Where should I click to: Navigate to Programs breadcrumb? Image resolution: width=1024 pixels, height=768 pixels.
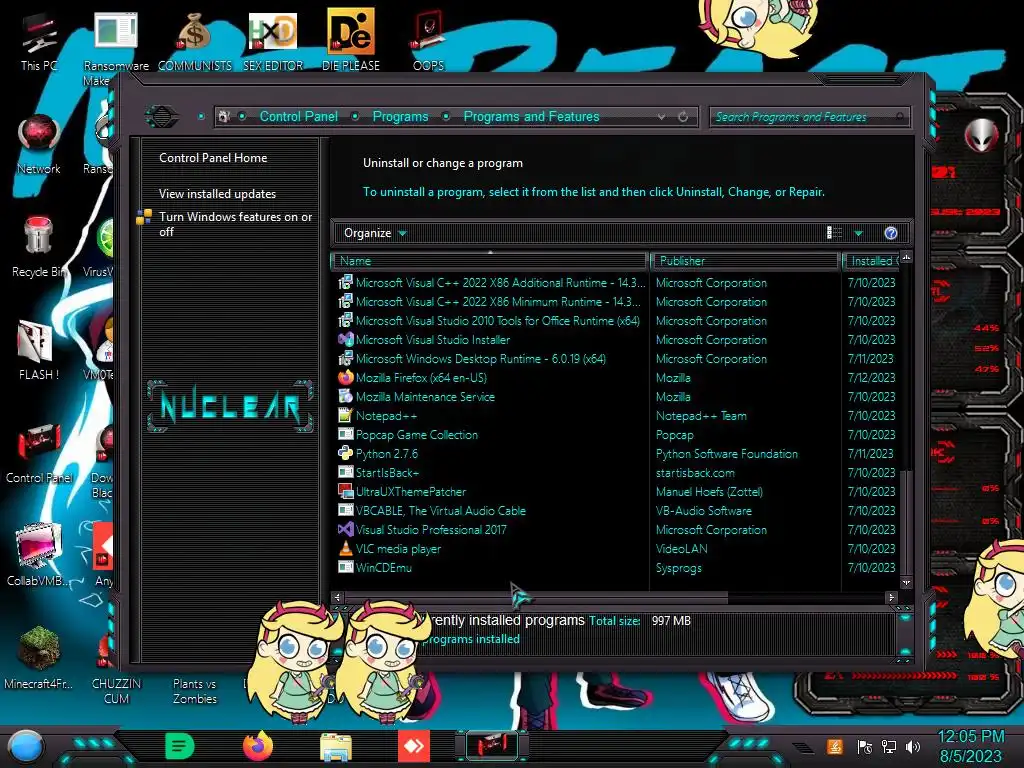[x=400, y=116]
